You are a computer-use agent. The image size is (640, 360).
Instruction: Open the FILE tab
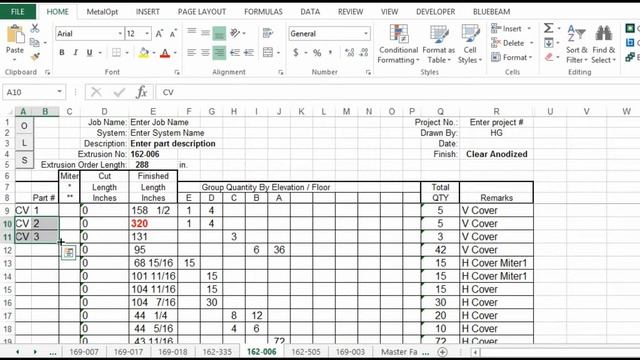click(x=18, y=12)
